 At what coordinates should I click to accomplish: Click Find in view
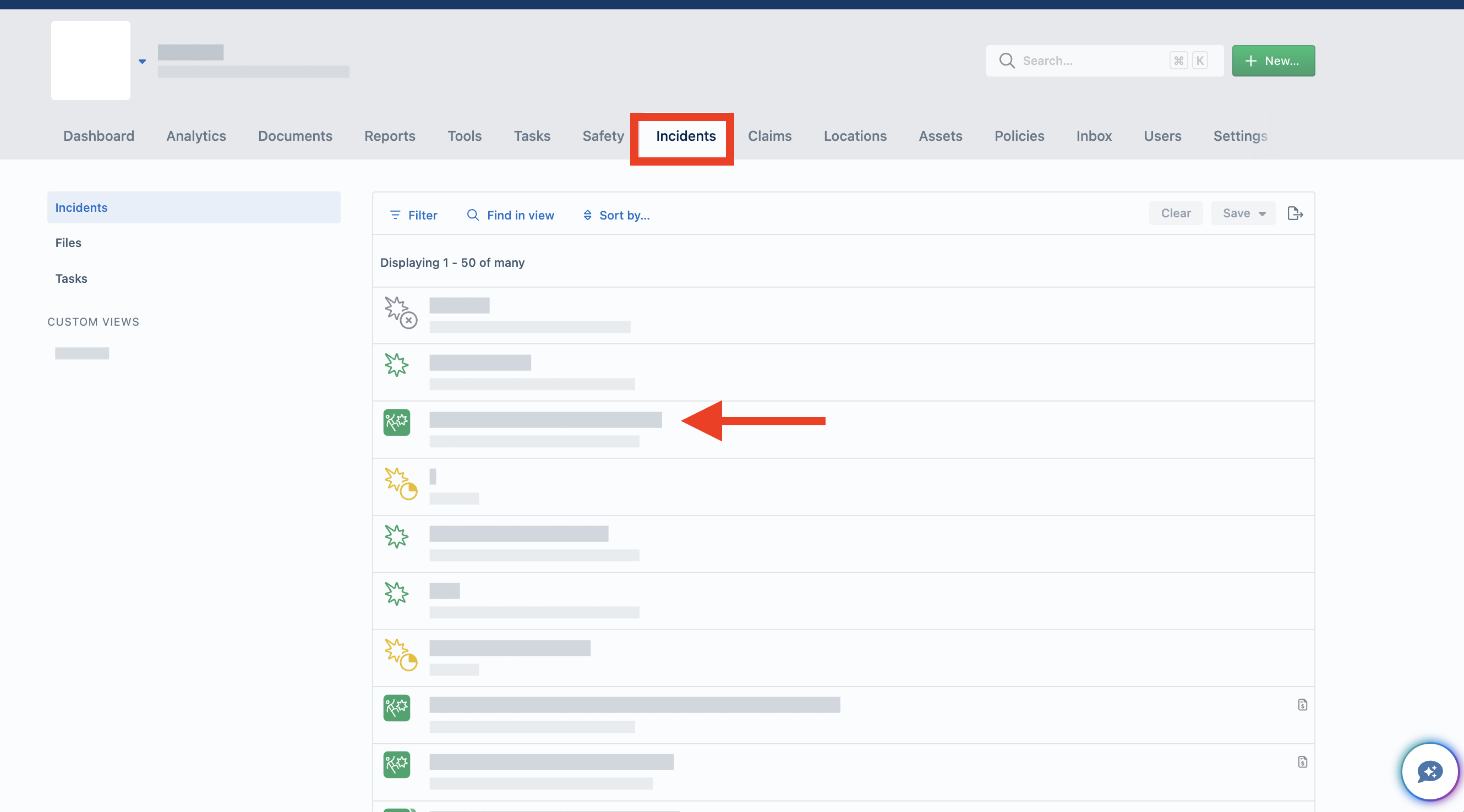click(x=510, y=215)
